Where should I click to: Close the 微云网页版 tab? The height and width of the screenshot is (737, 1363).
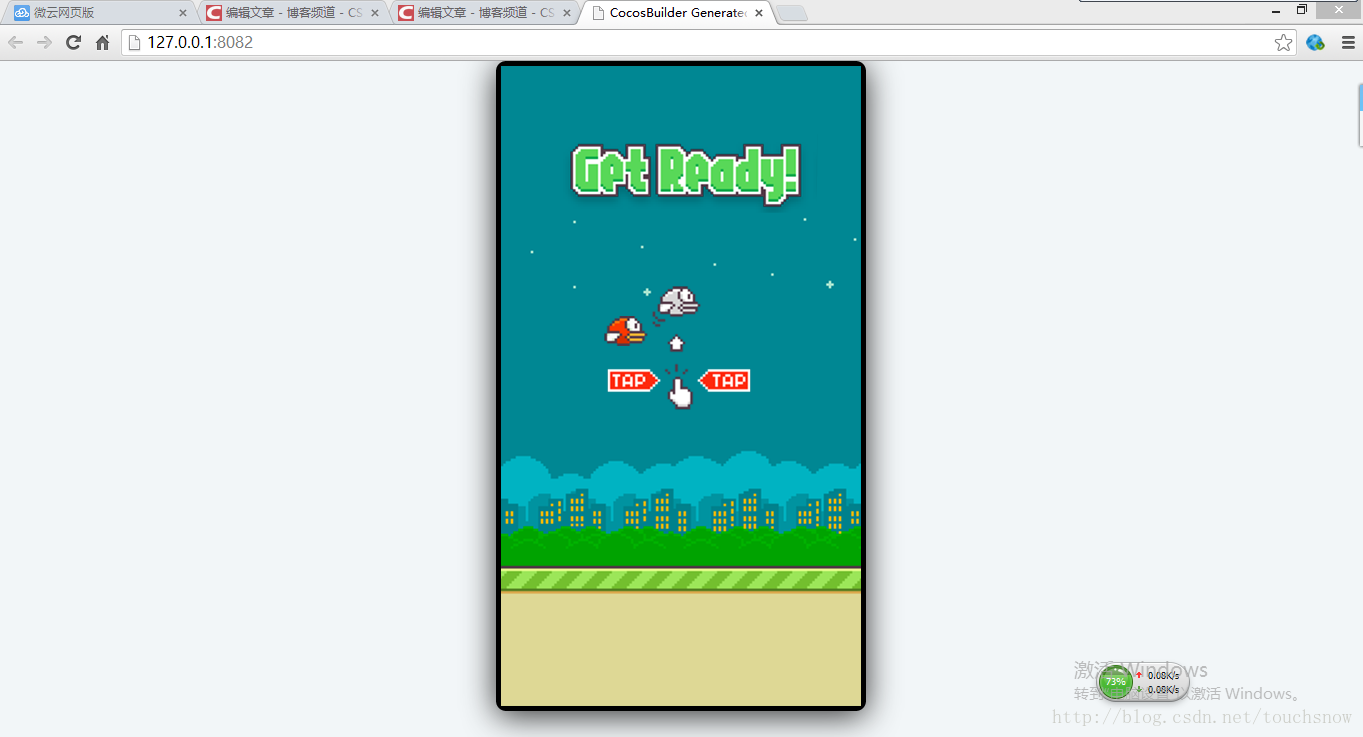(182, 13)
